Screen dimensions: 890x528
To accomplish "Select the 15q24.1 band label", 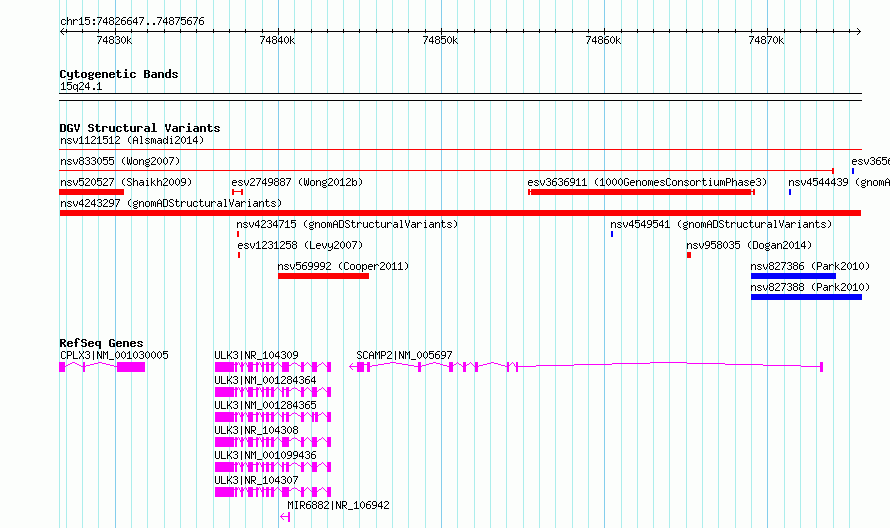I will 81,86.
